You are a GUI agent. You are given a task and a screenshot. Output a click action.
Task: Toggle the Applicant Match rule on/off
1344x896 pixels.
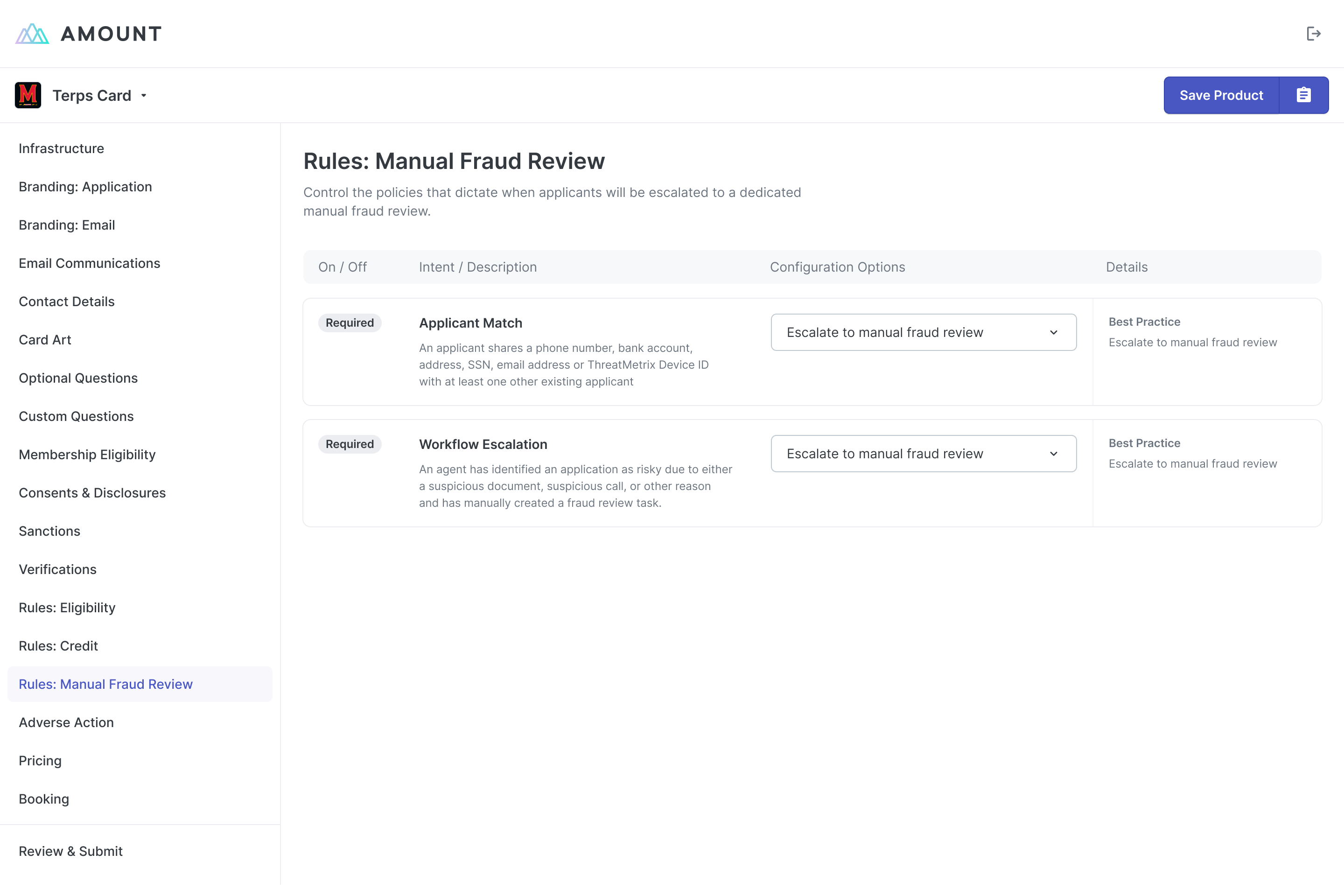click(349, 323)
